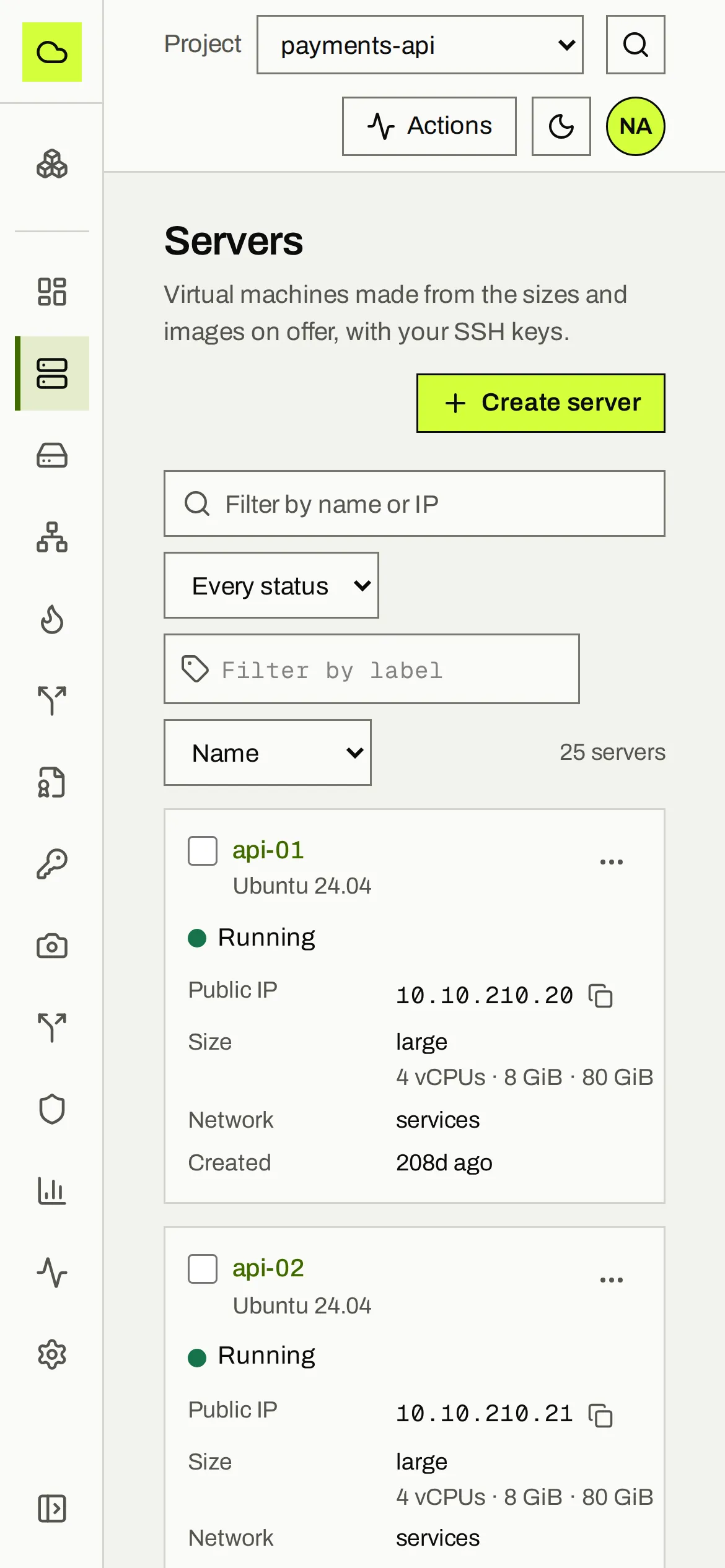Screen dimensions: 725x1568
Task: Click the 208d ago created value
Action: pyautogui.click(x=444, y=1163)
